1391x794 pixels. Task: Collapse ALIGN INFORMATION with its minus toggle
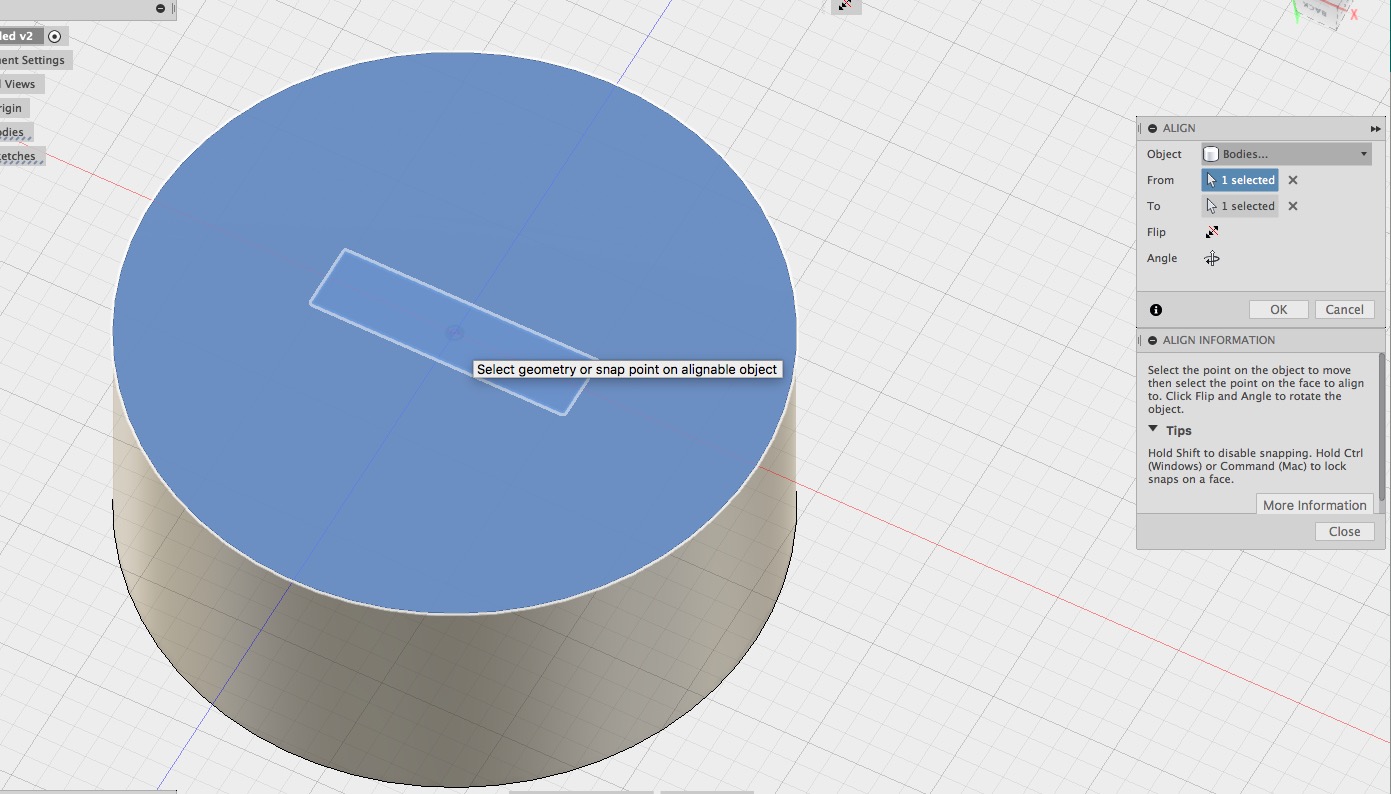(x=1152, y=340)
